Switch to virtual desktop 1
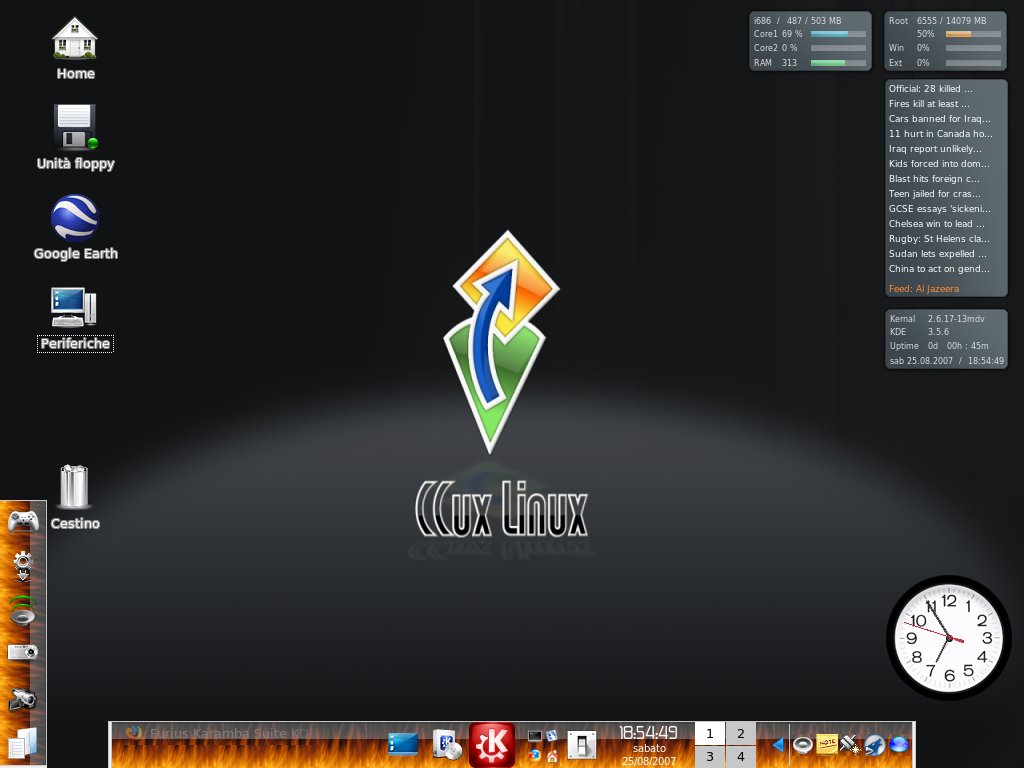 coord(710,733)
